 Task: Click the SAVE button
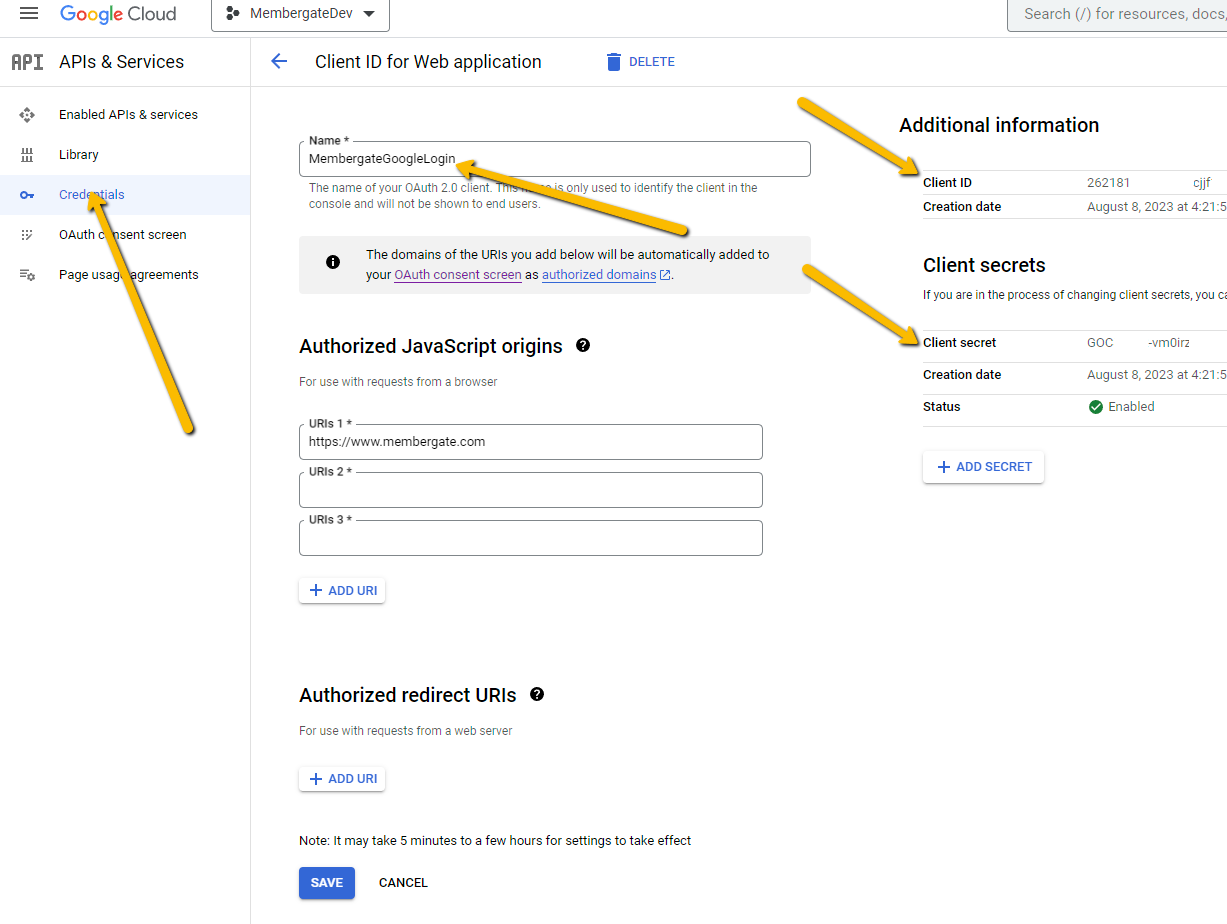(326, 883)
